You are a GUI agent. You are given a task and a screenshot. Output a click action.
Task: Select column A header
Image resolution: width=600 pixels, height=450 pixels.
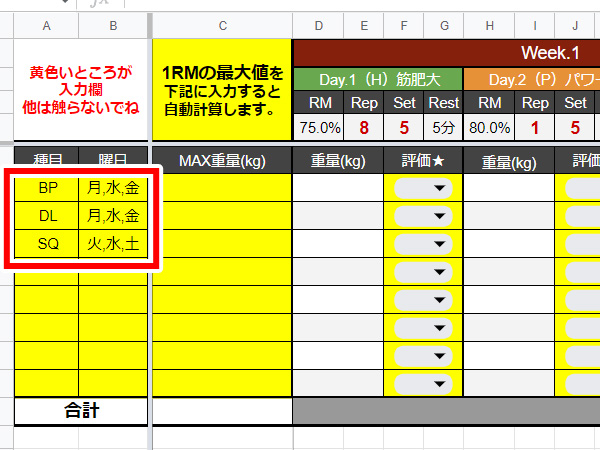click(x=47, y=23)
